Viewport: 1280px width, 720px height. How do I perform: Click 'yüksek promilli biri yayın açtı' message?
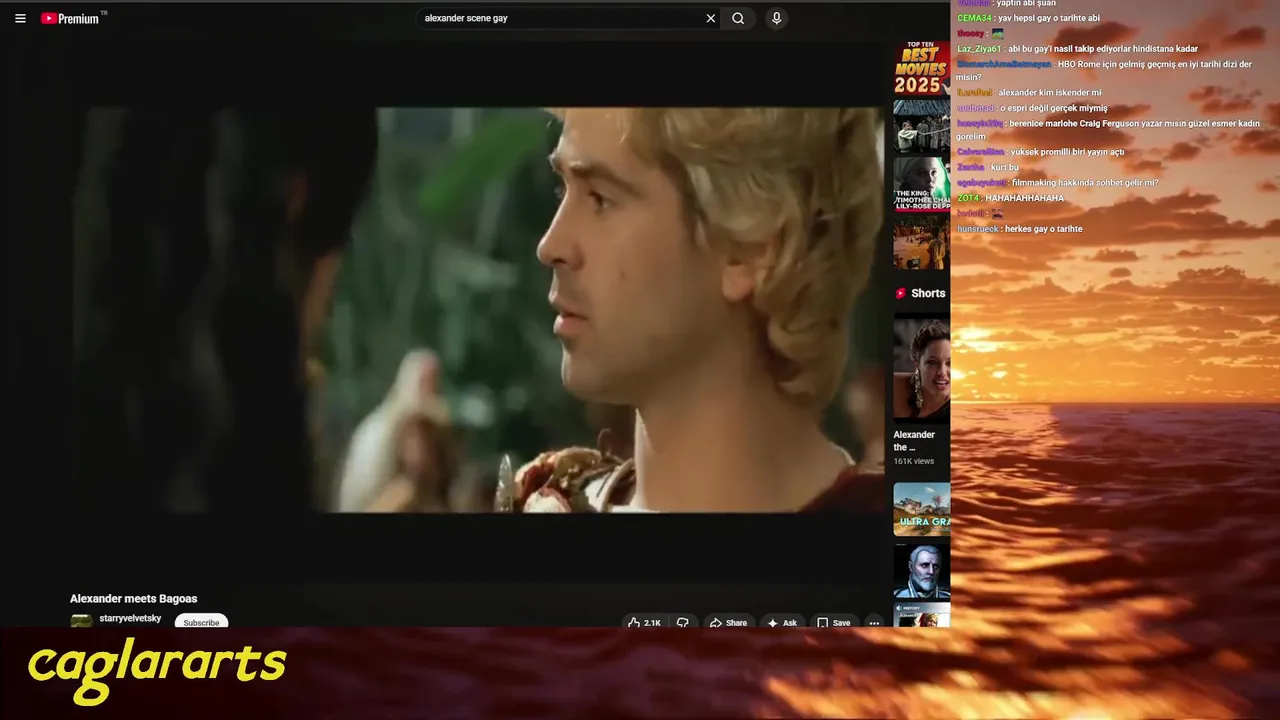tap(1040, 152)
